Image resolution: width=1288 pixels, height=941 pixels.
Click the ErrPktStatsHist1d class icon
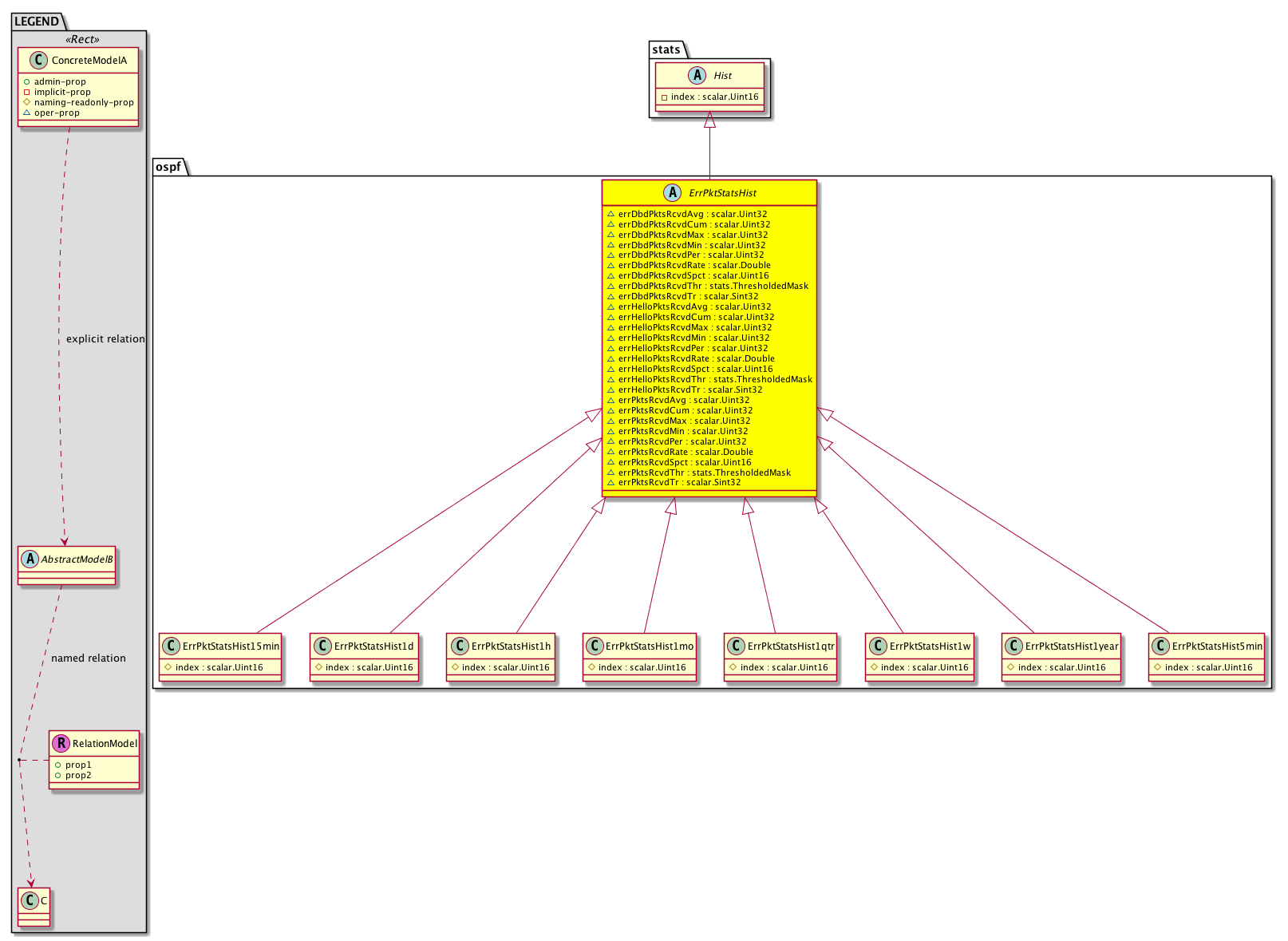pyautogui.click(x=322, y=646)
